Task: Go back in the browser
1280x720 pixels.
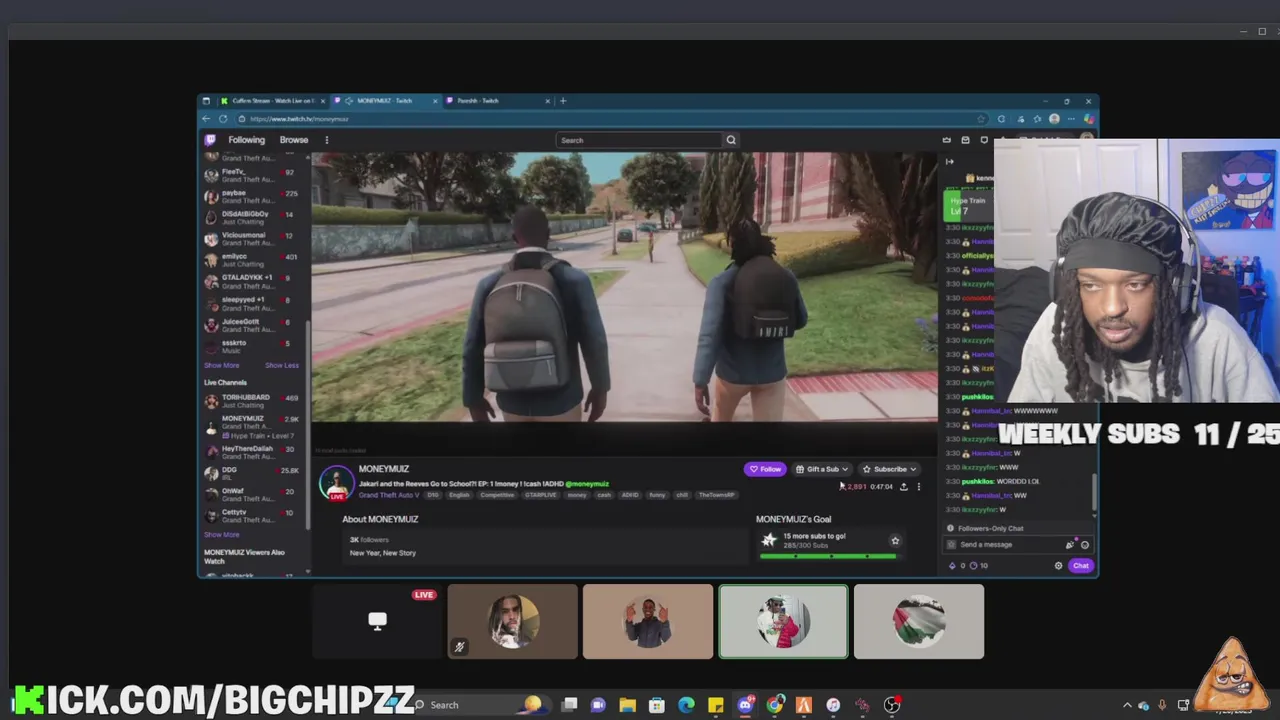Action: (207, 119)
